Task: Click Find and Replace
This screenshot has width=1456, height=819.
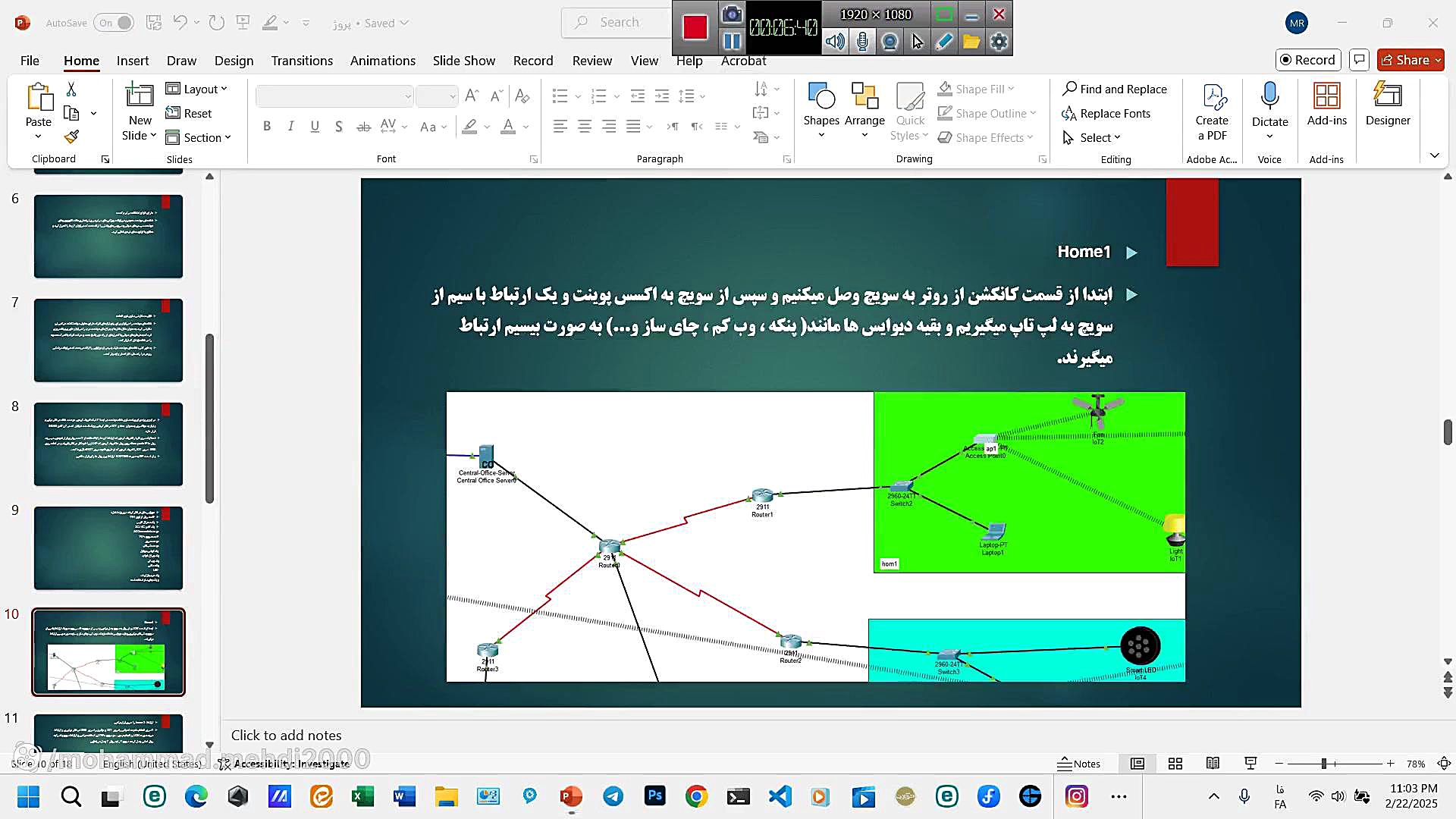Action: click(1115, 89)
